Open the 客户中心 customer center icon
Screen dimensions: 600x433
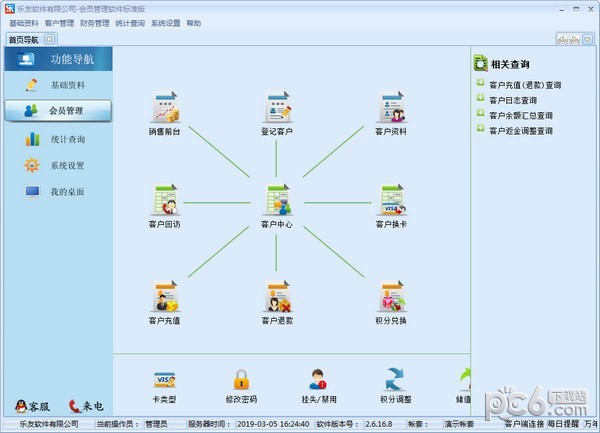coord(277,201)
